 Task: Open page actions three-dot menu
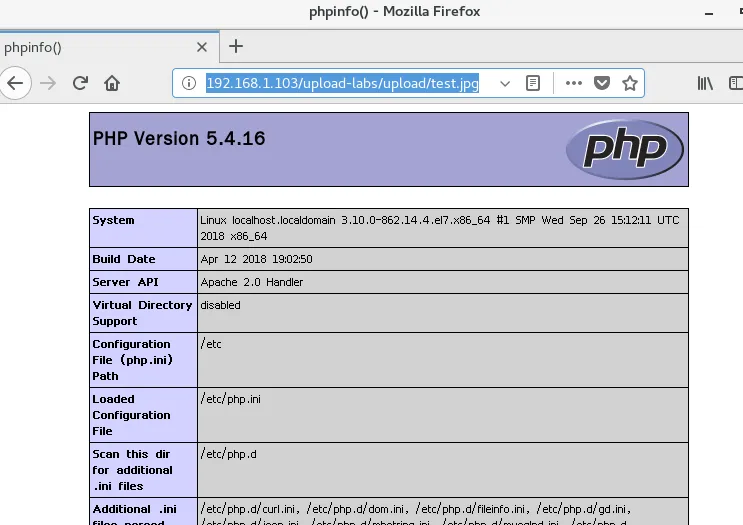click(573, 83)
